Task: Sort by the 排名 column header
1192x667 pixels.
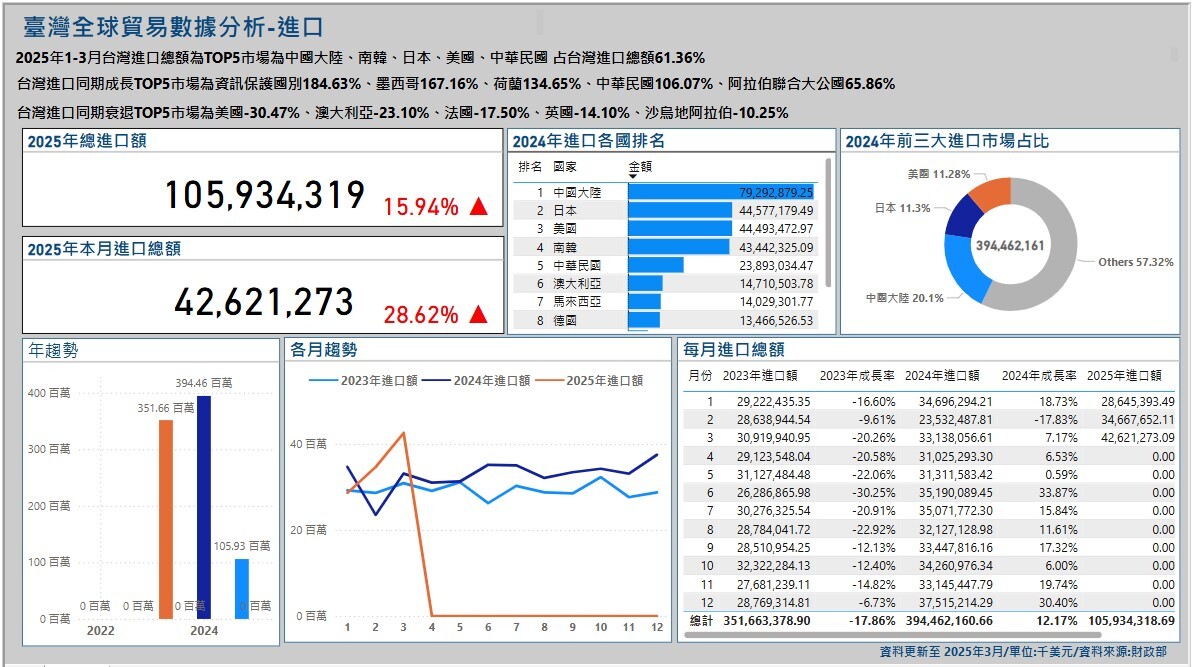Action: pos(530,166)
